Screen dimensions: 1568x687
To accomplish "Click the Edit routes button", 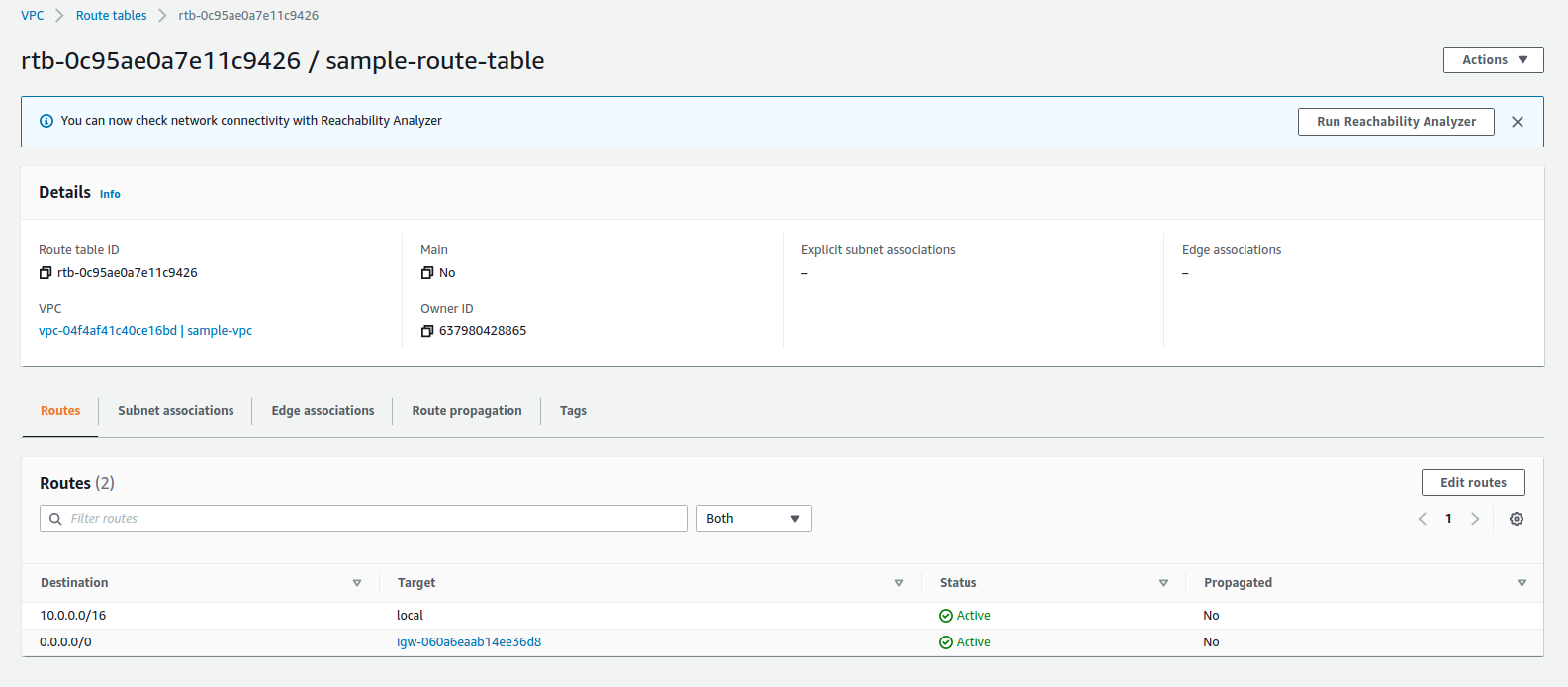I will pos(1473,483).
